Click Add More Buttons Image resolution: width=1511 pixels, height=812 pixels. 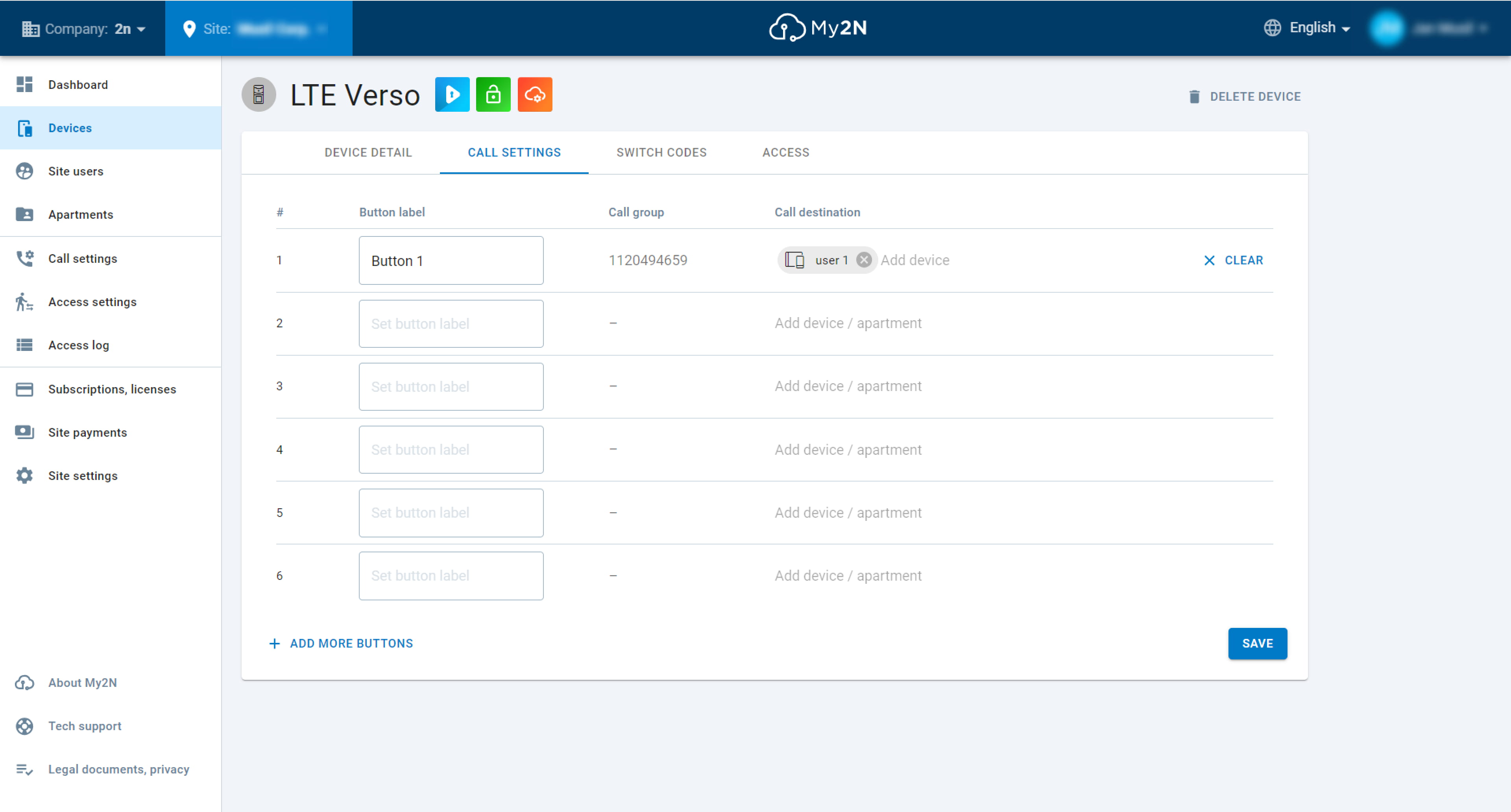341,644
